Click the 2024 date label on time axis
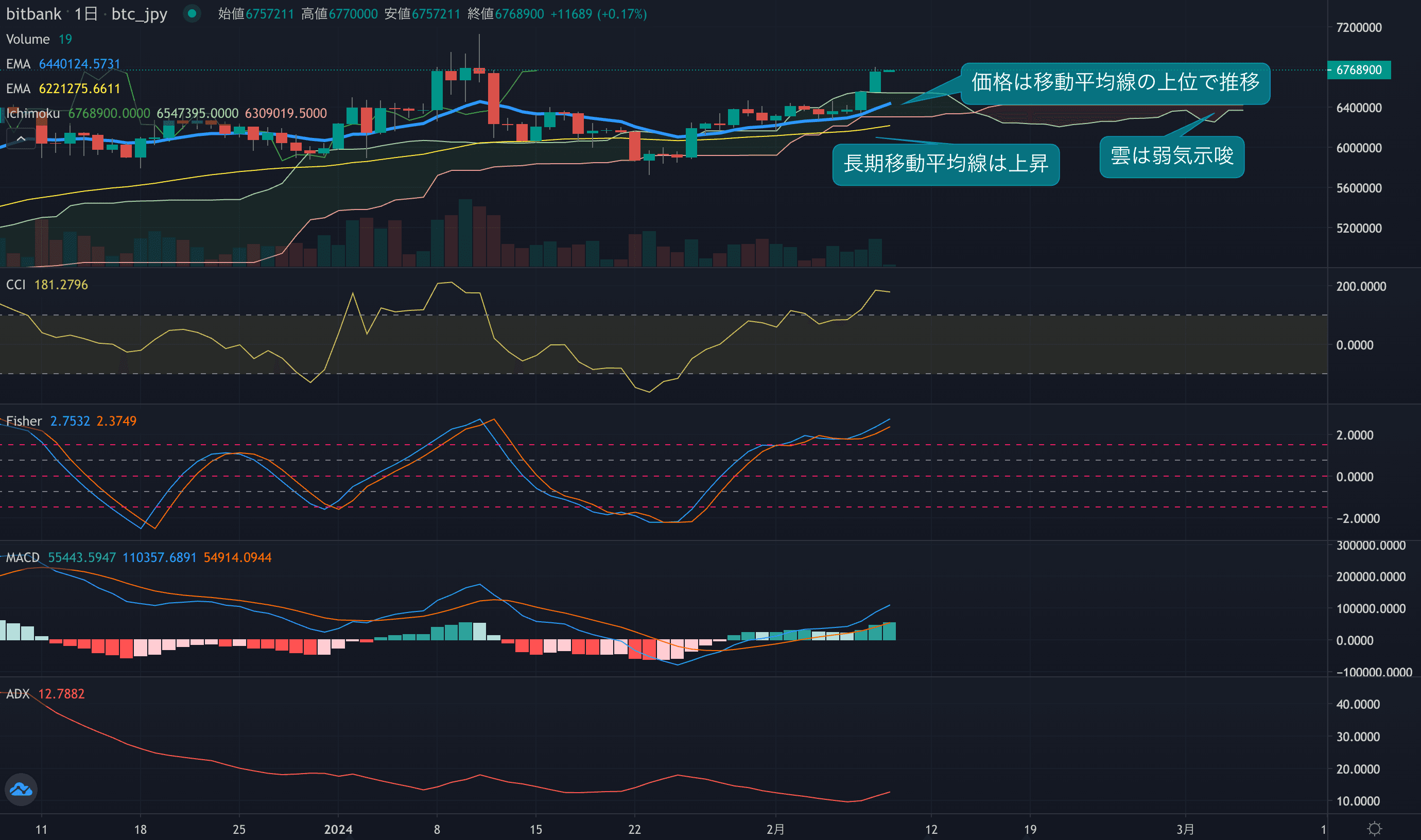This screenshot has width=1421, height=840. click(x=338, y=829)
